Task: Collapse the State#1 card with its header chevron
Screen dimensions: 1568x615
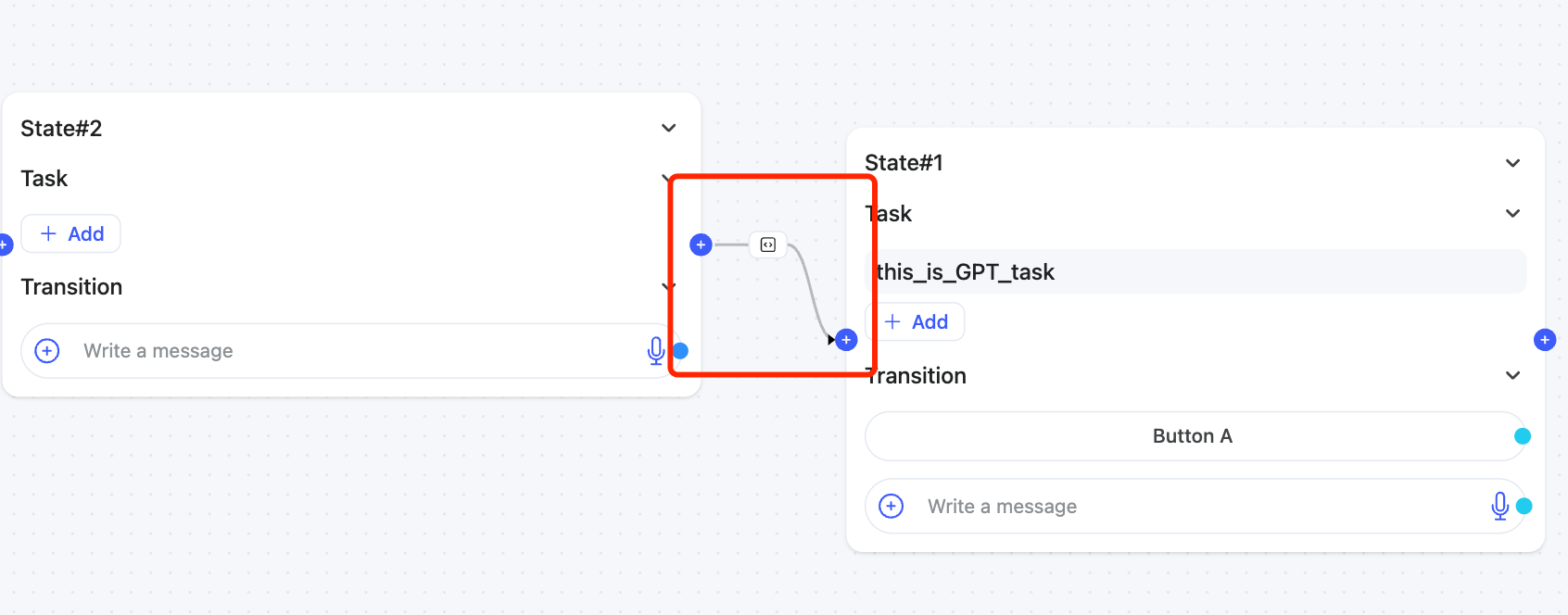Action: click(x=1512, y=163)
